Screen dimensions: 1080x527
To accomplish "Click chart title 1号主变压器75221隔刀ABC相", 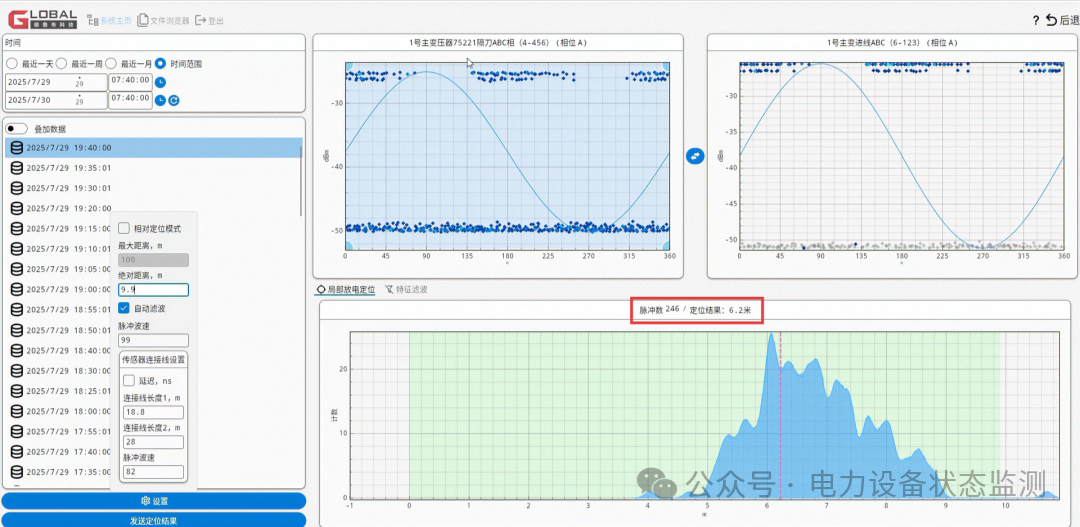I will click(x=497, y=43).
